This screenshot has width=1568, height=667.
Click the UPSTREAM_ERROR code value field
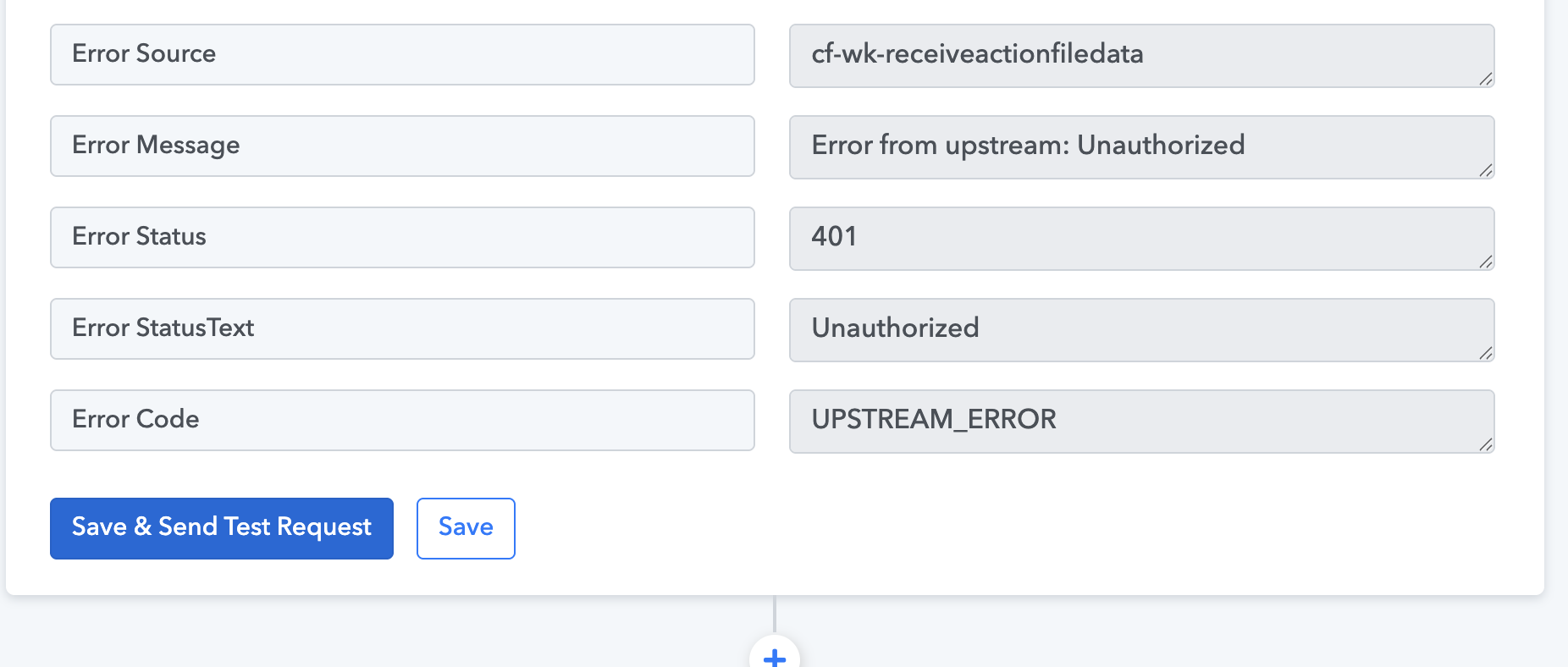(x=1141, y=421)
